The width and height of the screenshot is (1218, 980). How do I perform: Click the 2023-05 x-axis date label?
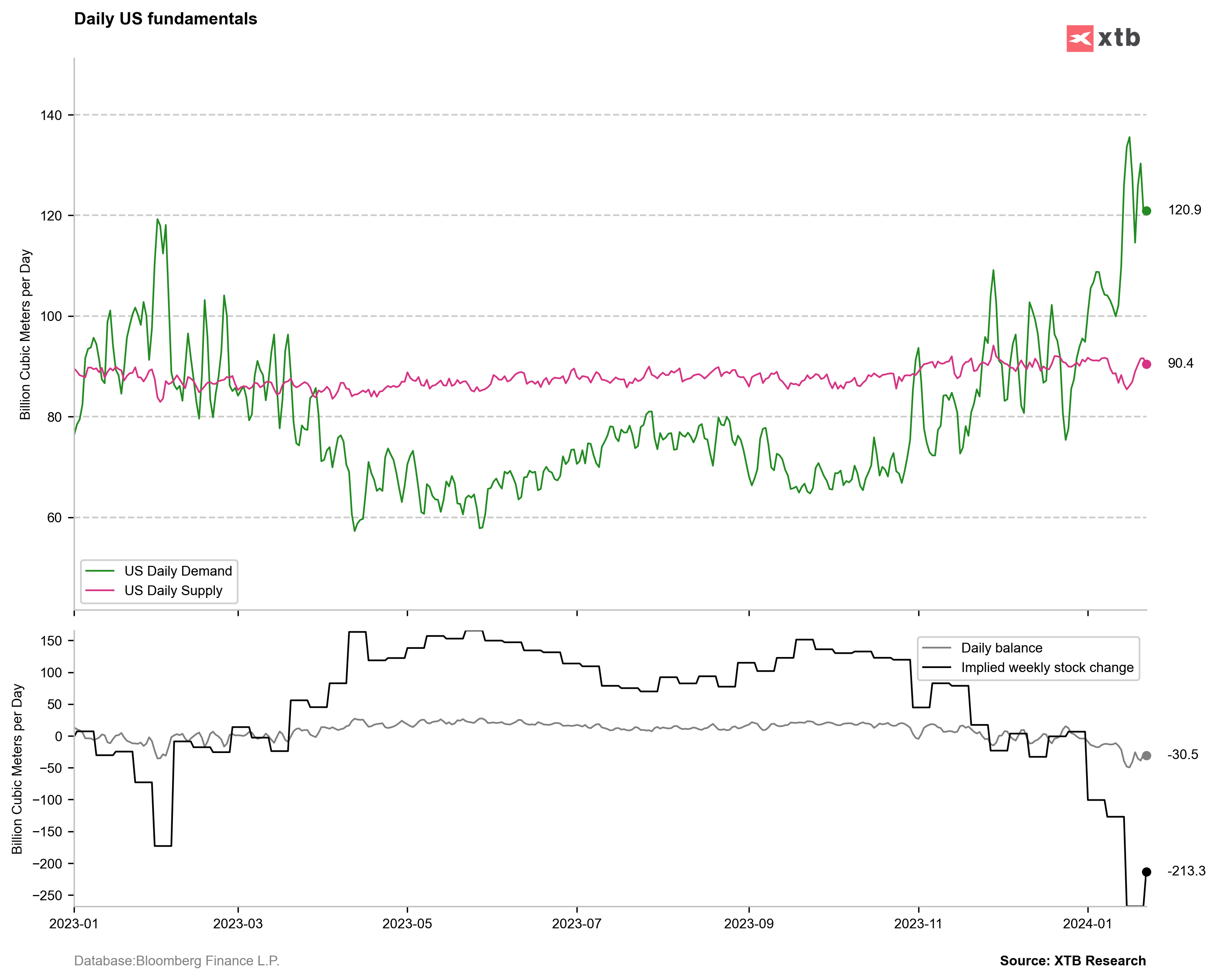point(407,923)
